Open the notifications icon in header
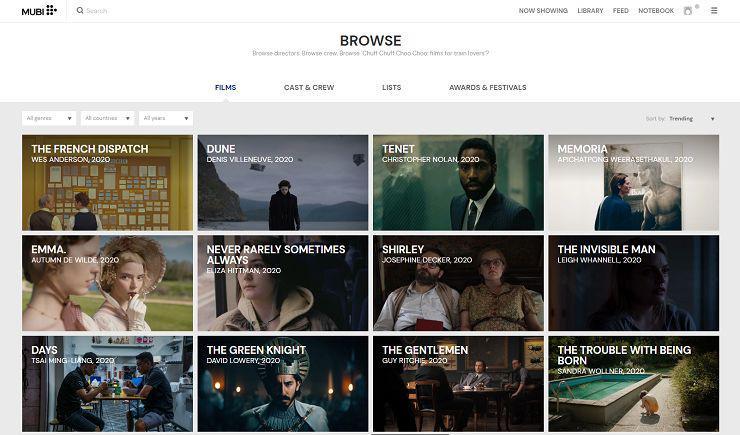 (x=688, y=10)
